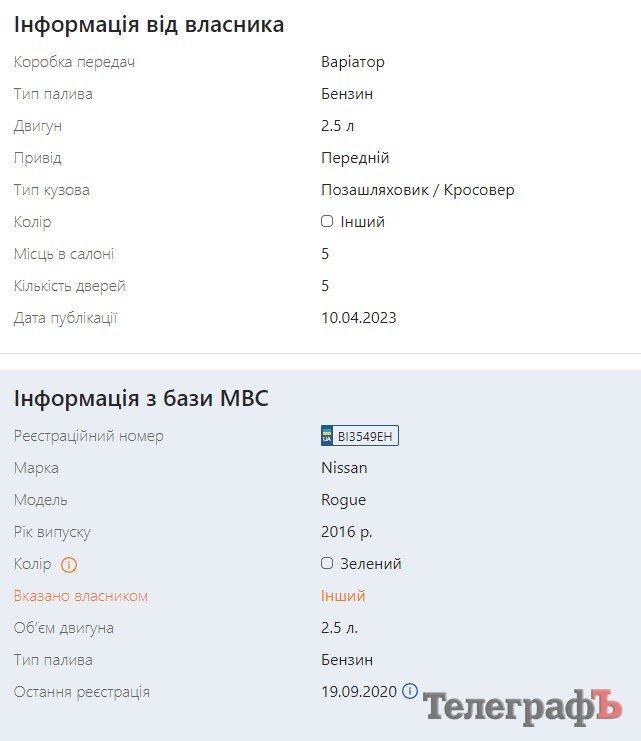Select the Nissan make value
Viewport: 641px width, 741px height.
(x=344, y=468)
